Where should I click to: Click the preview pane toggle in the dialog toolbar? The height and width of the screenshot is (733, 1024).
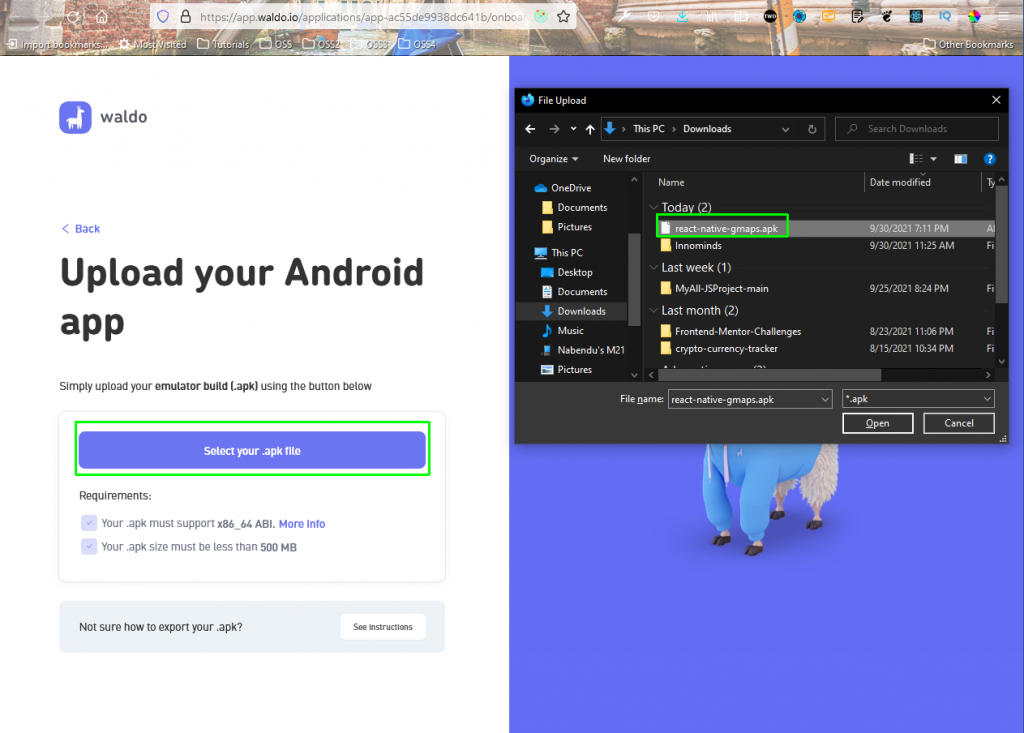(961, 158)
